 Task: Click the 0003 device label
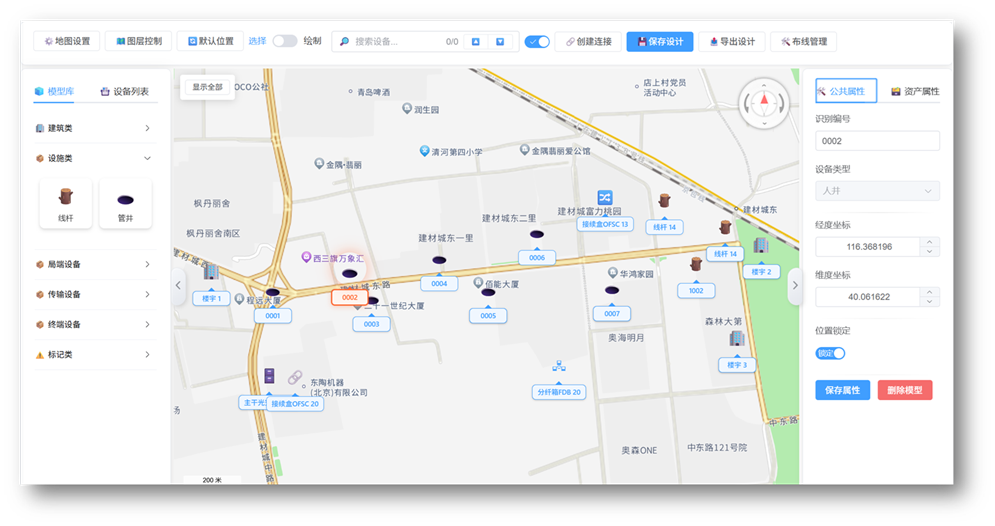coord(371,324)
